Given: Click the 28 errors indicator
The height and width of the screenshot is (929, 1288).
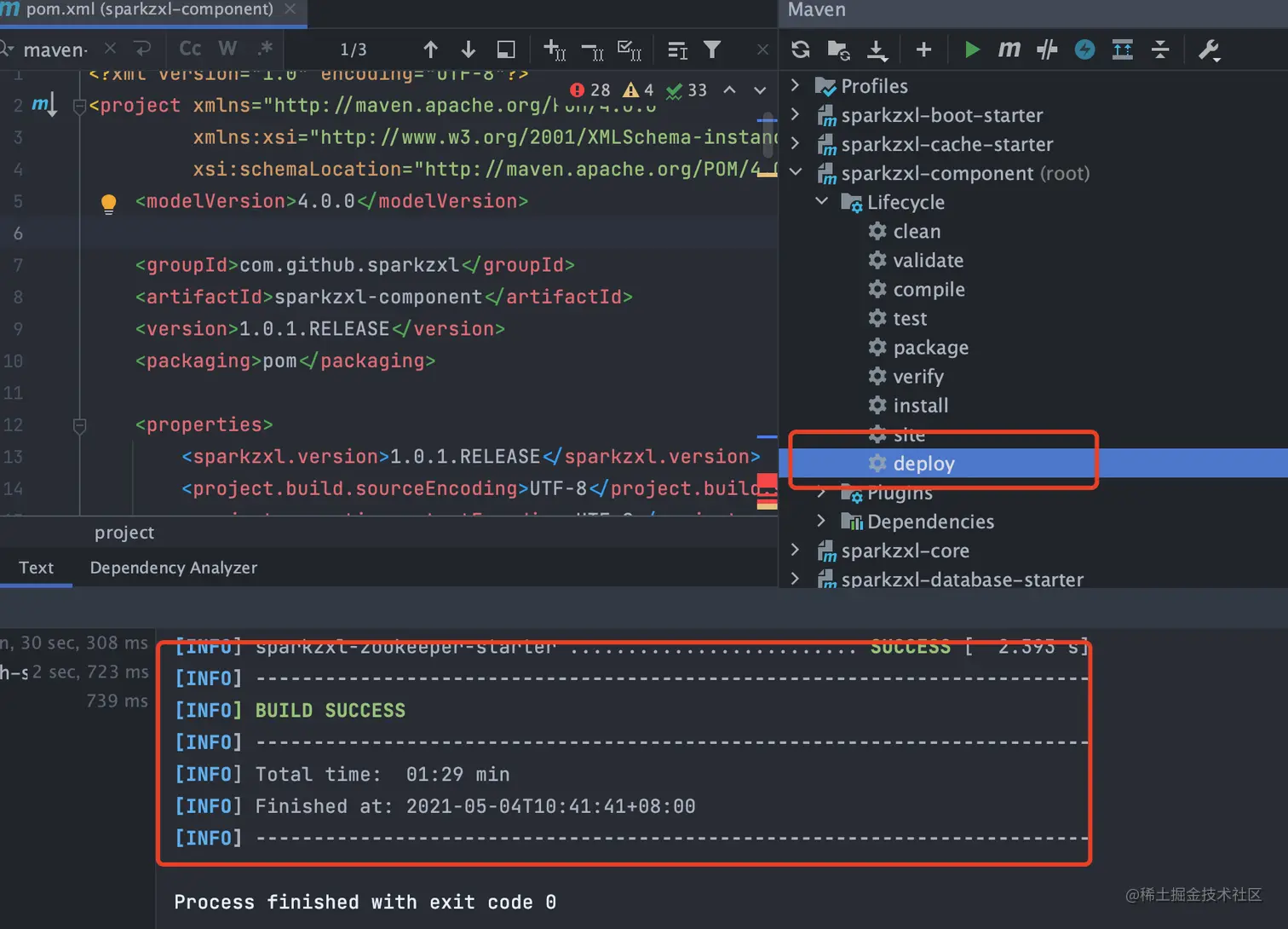Looking at the screenshot, I should (590, 89).
